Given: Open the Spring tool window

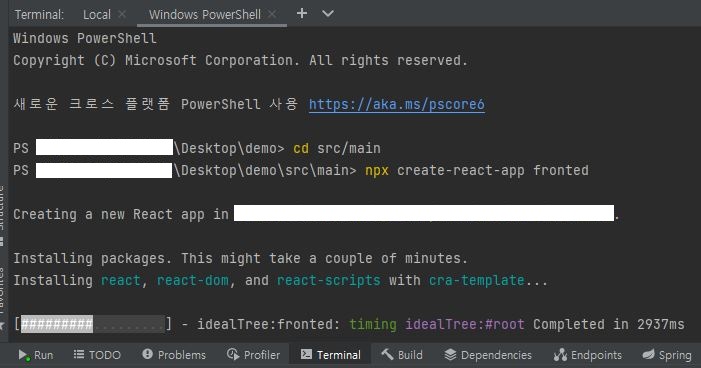Looking at the screenshot, I should click(667, 355).
